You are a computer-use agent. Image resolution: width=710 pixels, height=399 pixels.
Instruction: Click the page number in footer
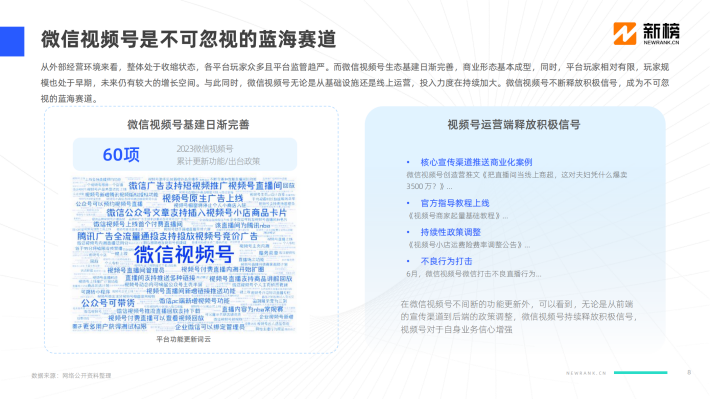689,372
